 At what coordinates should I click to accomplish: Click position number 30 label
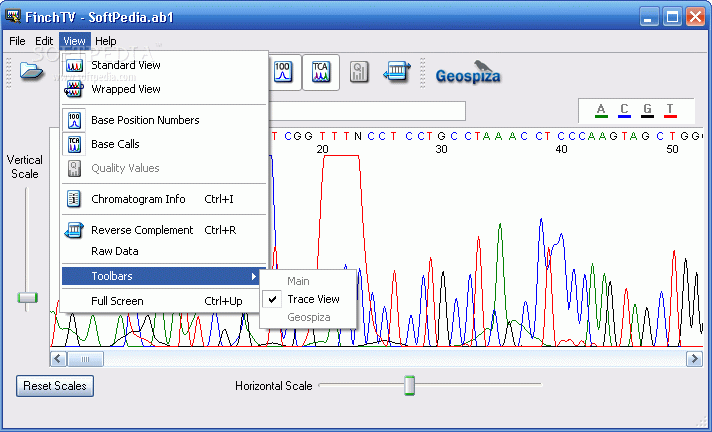pos(441,149)
